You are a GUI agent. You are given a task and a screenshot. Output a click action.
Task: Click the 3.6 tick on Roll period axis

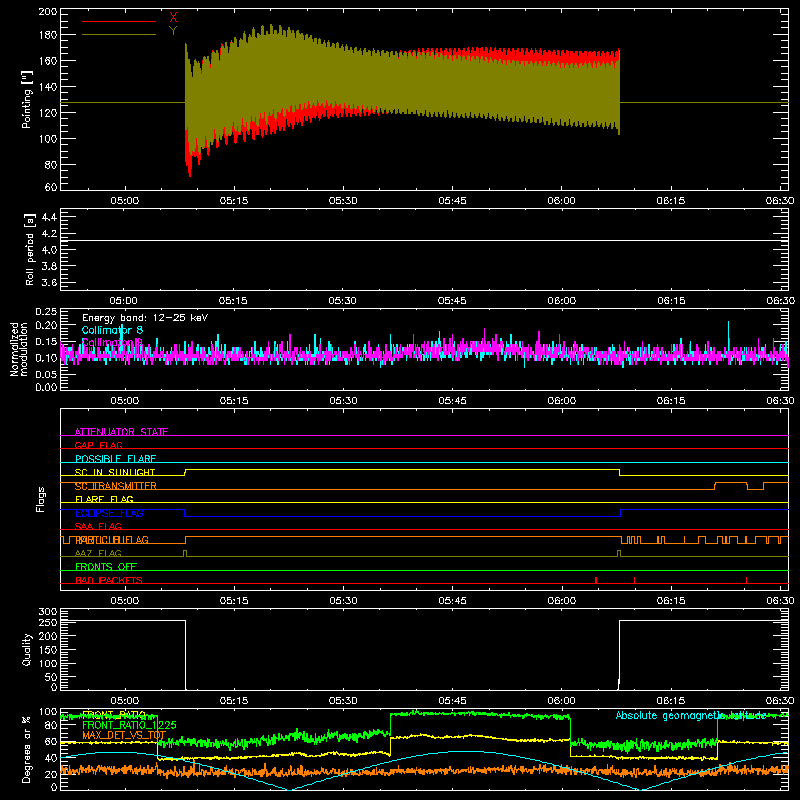(49, 282)
